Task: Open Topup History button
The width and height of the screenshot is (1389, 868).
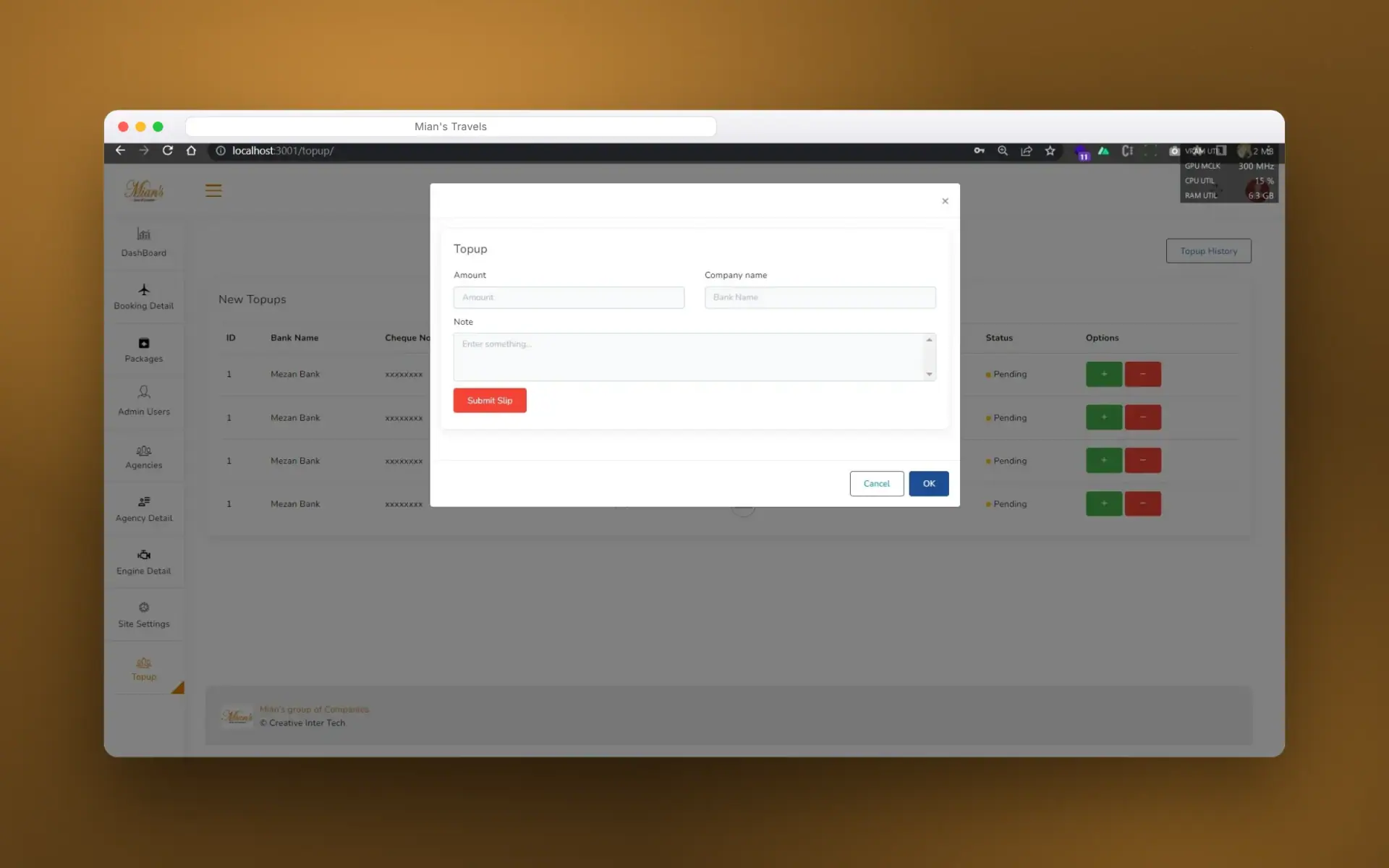Action: (1208, 251)
